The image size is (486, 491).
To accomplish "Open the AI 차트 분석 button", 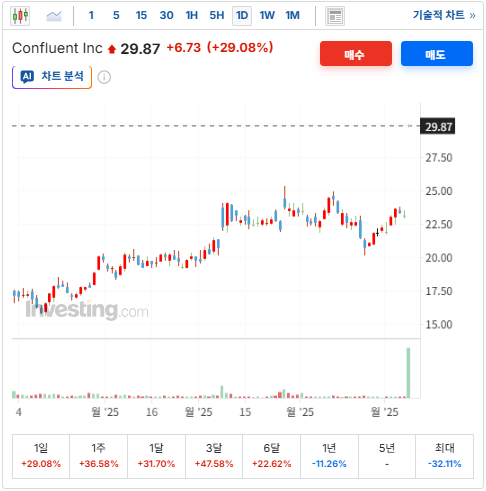I will tap(52, 77).
